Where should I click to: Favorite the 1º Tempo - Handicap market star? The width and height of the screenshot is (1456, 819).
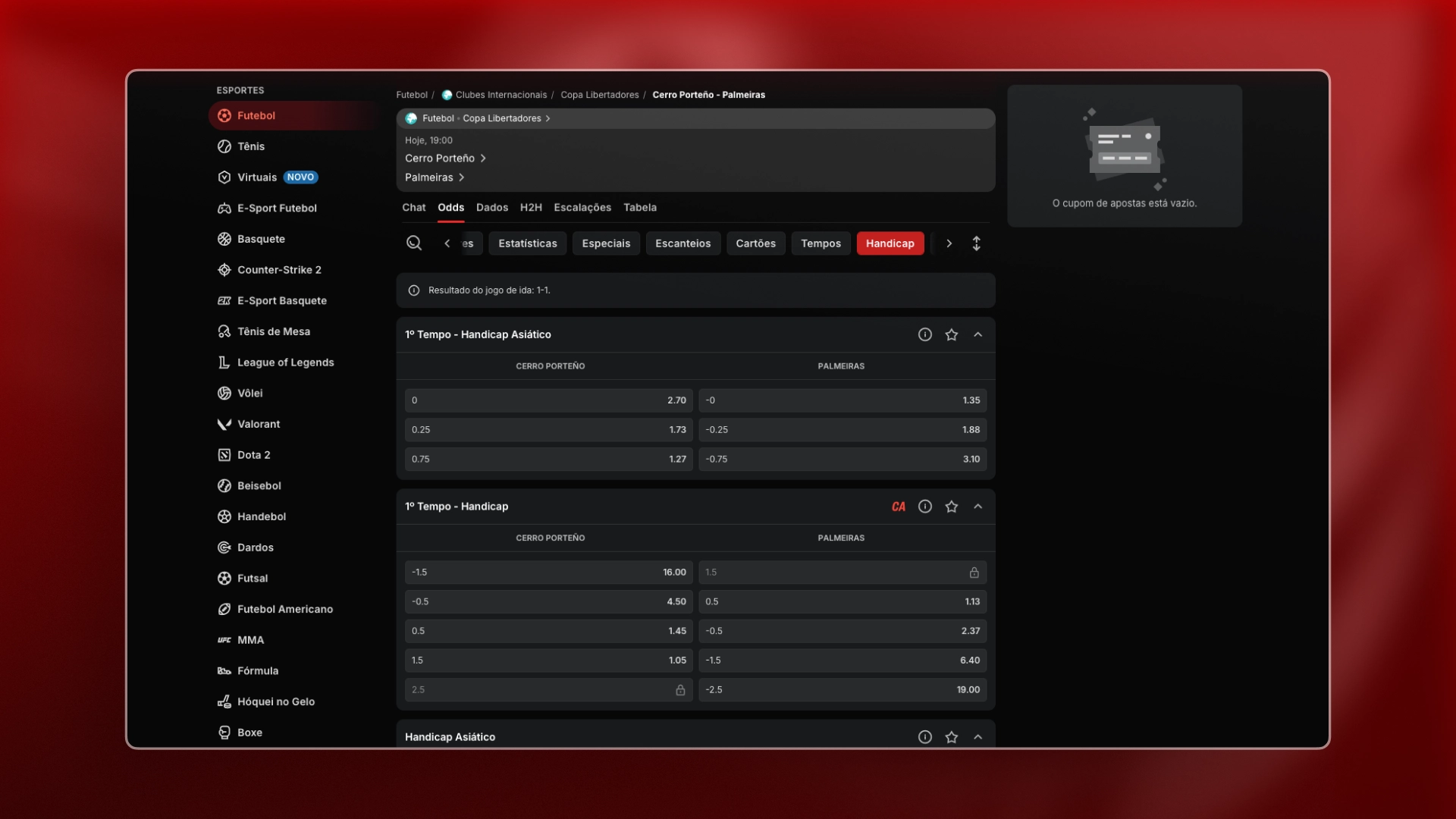952,507
